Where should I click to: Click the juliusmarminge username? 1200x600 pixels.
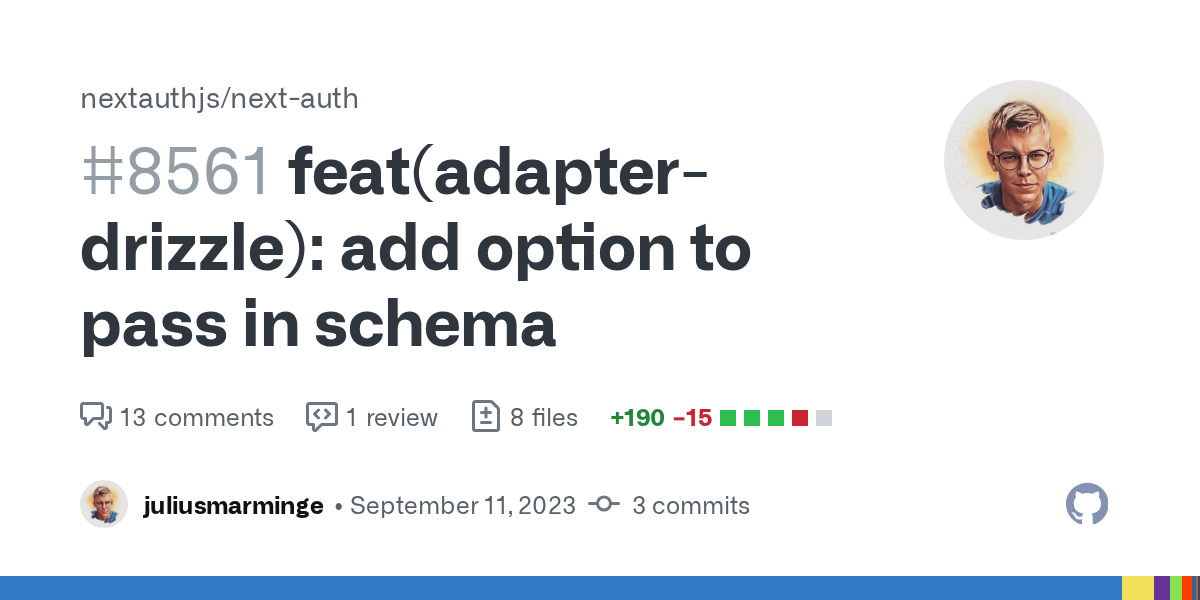233,505
